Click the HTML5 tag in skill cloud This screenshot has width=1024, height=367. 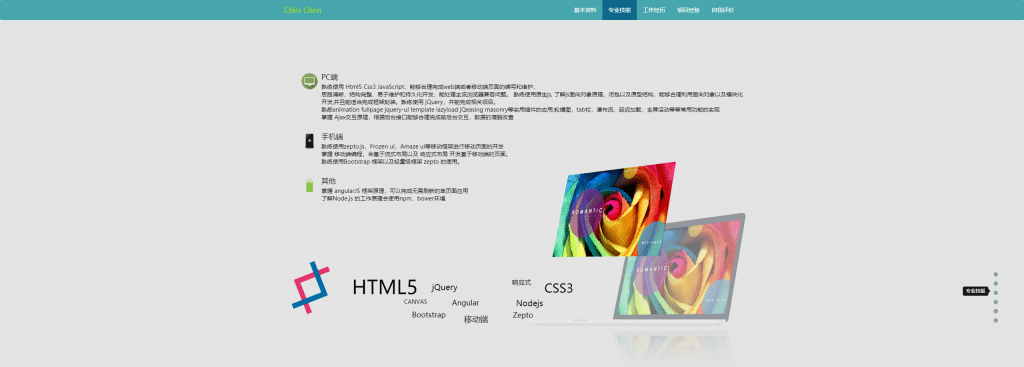(x=385, y=287)
